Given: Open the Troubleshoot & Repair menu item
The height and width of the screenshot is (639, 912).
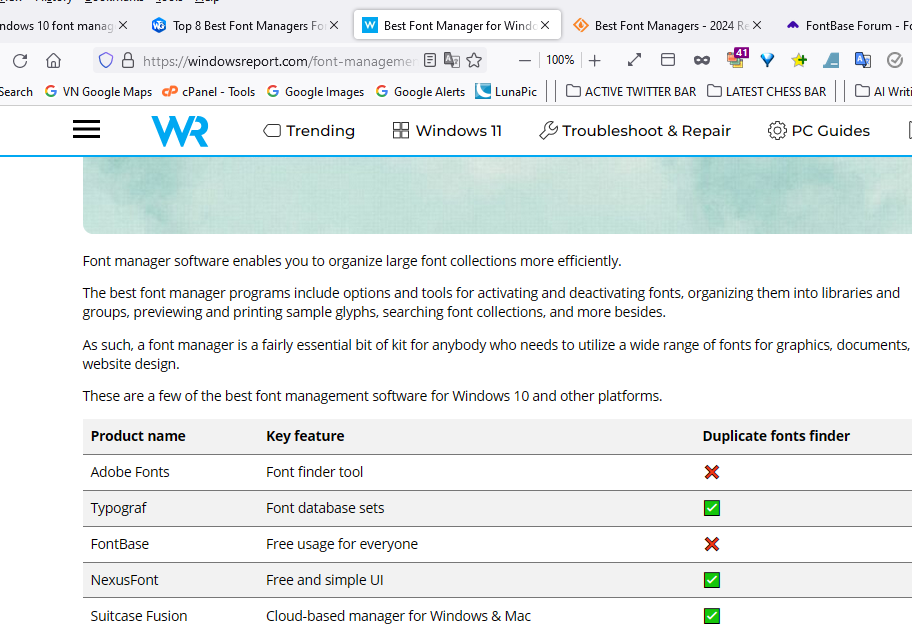Looking at the screenshot, I should point(635,131).
